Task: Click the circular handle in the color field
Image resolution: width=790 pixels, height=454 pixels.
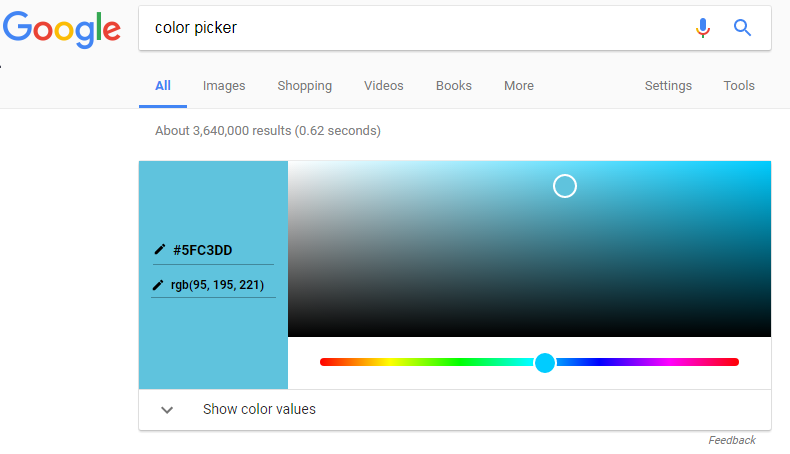Action: pyautogui.click(x=565, y=186)
